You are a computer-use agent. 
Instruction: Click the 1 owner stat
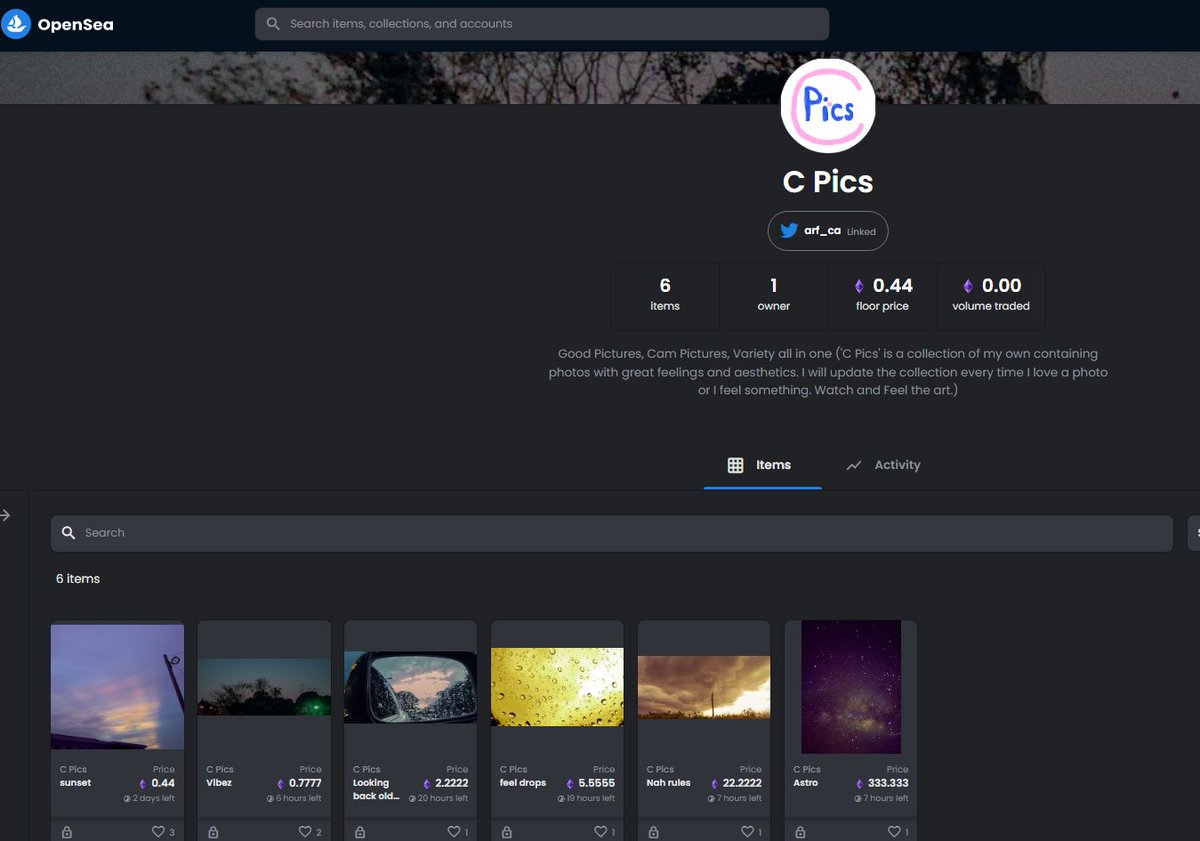(774, 296)
